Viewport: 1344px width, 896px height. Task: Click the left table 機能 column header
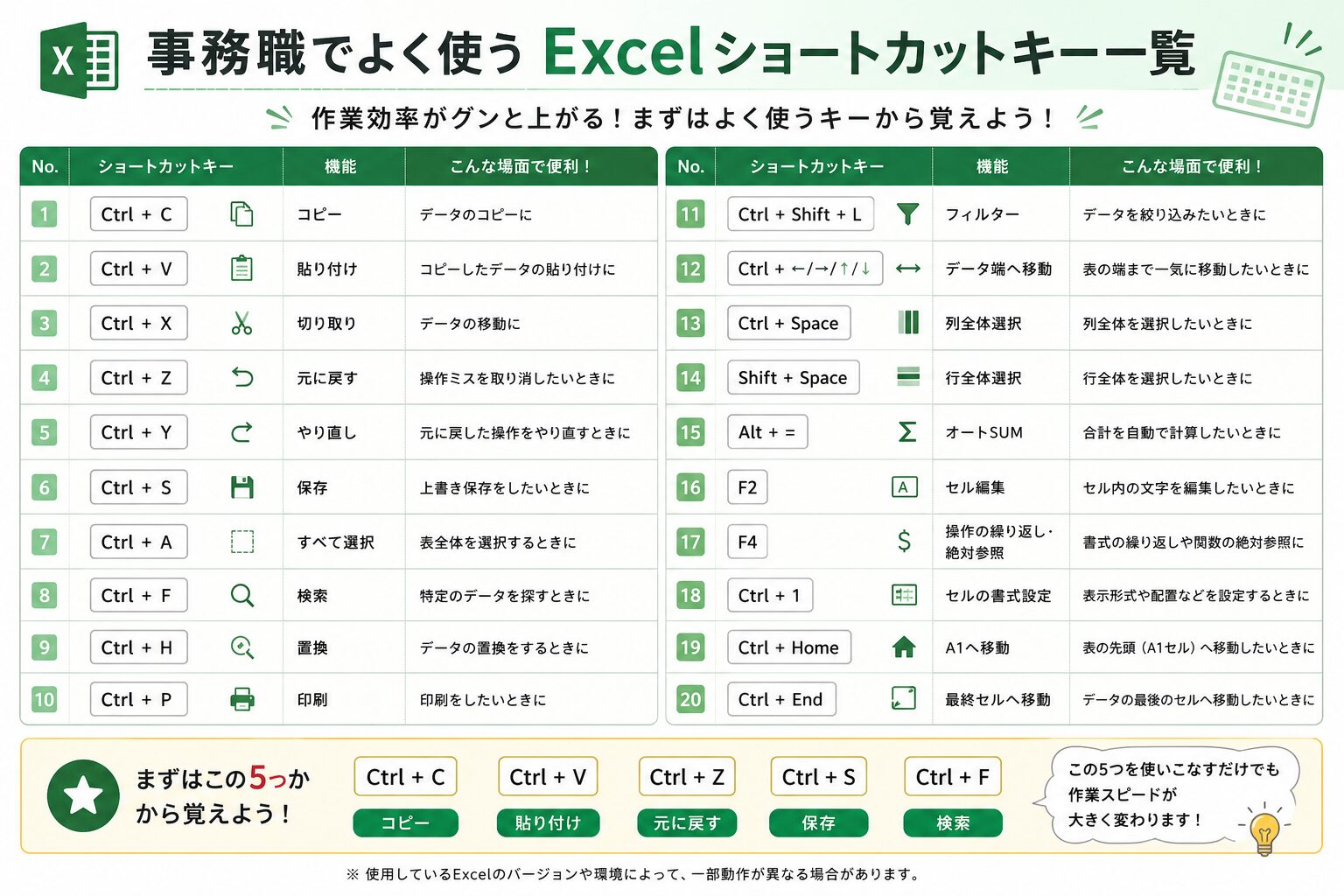click(x=341, y=166)
